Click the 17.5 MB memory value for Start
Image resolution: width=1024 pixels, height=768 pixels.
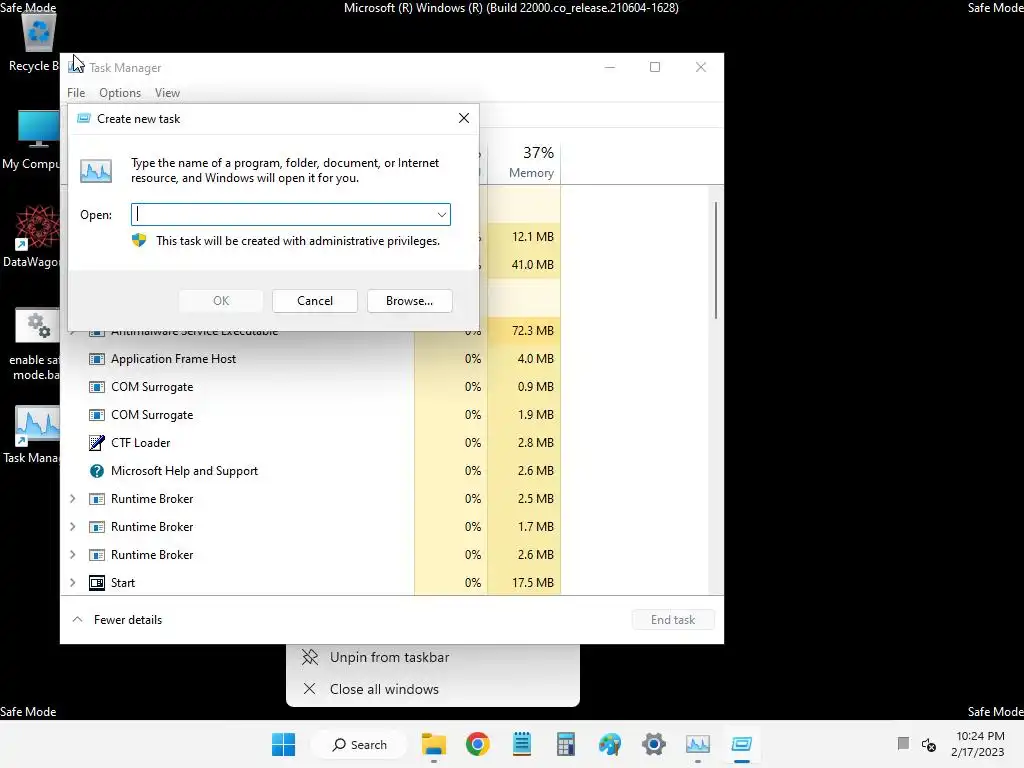[x=532, y=583]
